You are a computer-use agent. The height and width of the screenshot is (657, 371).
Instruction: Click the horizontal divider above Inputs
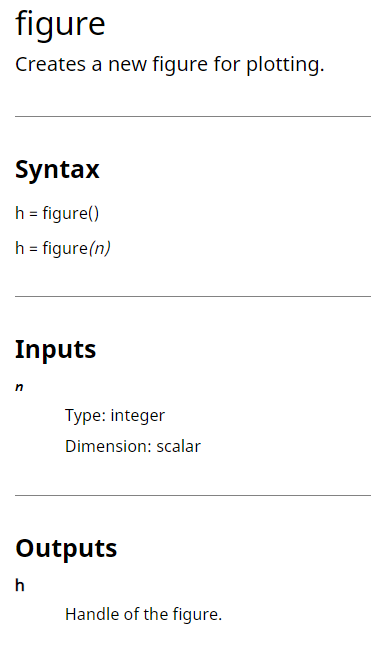(x=193, y=296)
